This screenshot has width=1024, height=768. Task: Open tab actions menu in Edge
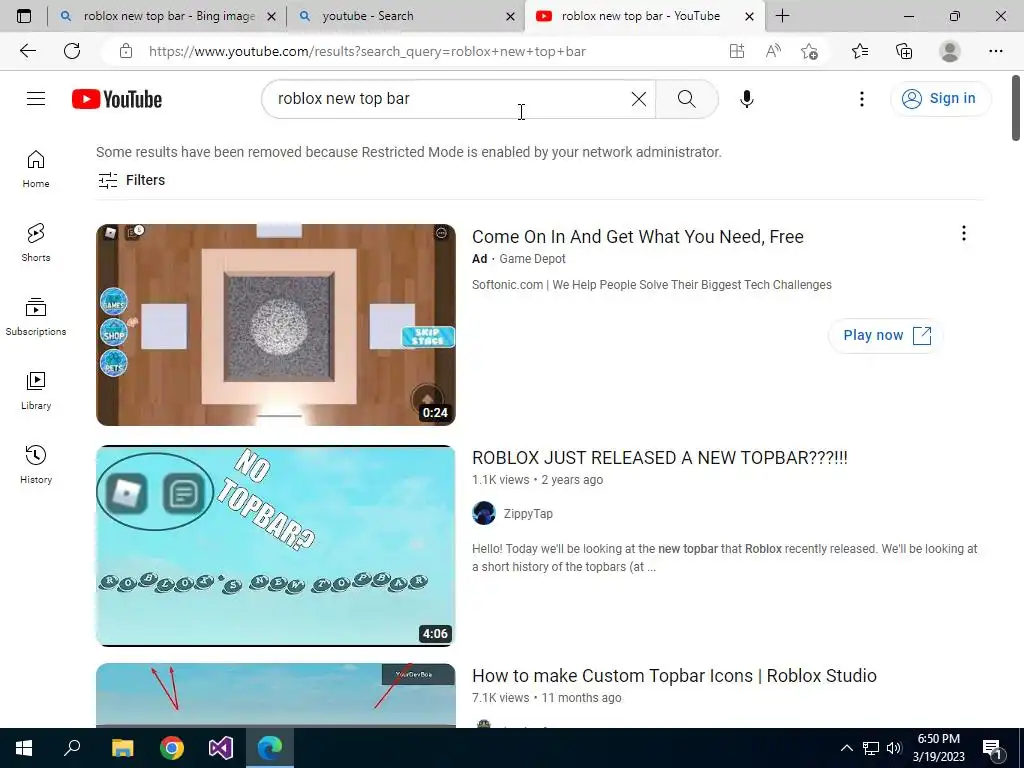pyautogui.click(x=24, y=16)
